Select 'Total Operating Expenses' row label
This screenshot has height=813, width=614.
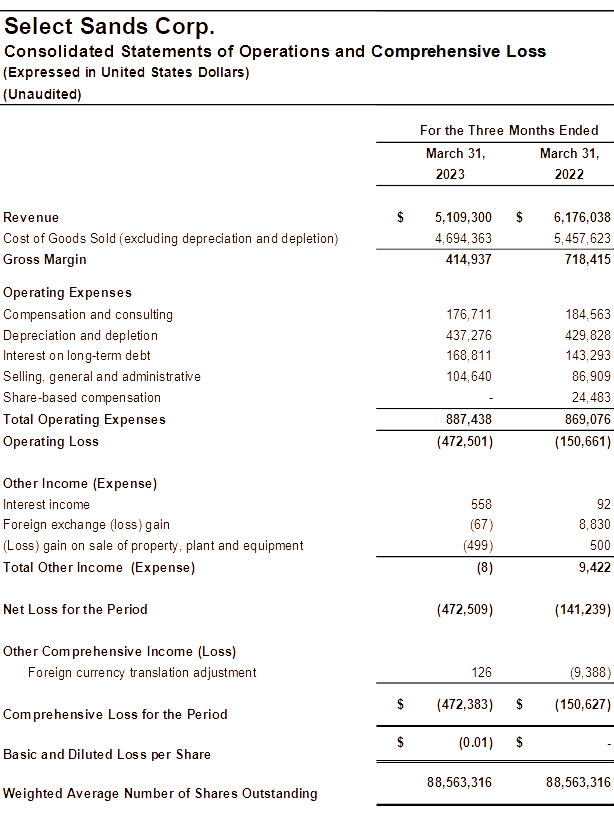pos(85,419)
